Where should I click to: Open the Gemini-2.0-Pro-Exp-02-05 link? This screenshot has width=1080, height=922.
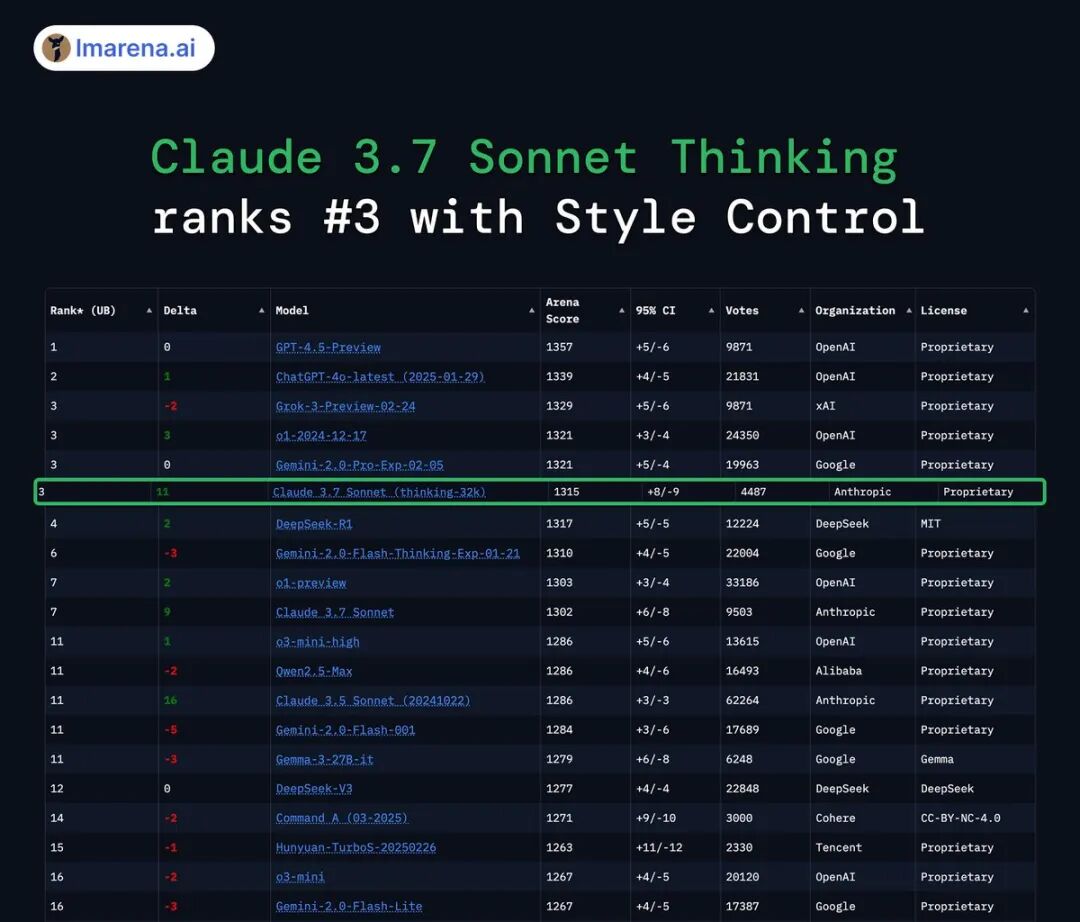tap(360, 465)
